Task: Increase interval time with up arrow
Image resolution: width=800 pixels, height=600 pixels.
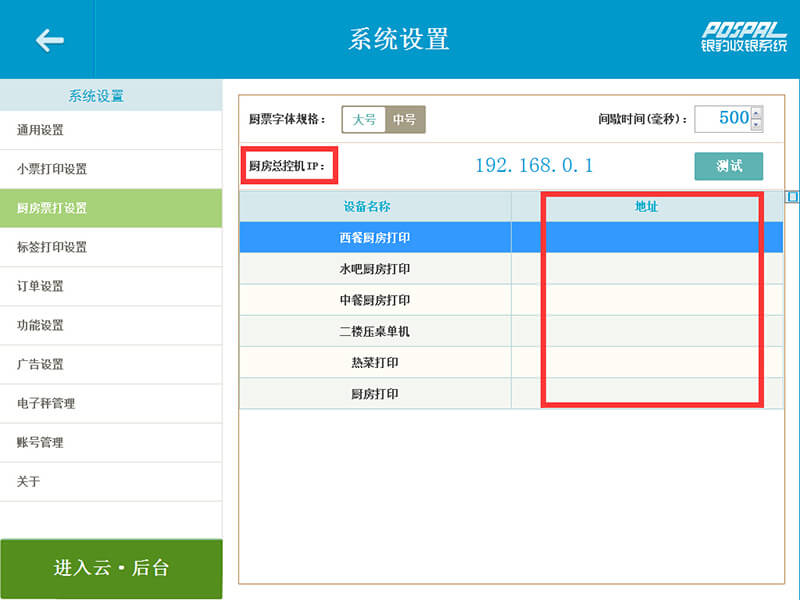Action: (756, 112)
